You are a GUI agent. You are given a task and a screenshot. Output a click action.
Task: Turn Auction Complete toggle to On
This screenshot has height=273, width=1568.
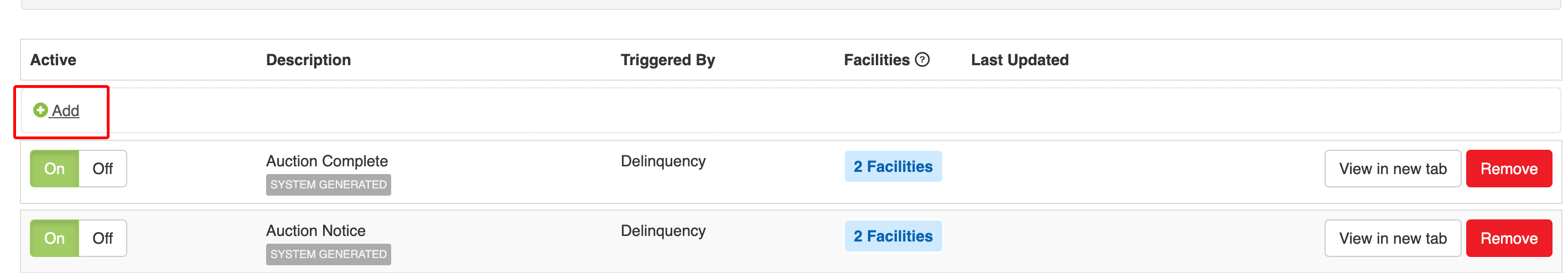coord(54,169)
